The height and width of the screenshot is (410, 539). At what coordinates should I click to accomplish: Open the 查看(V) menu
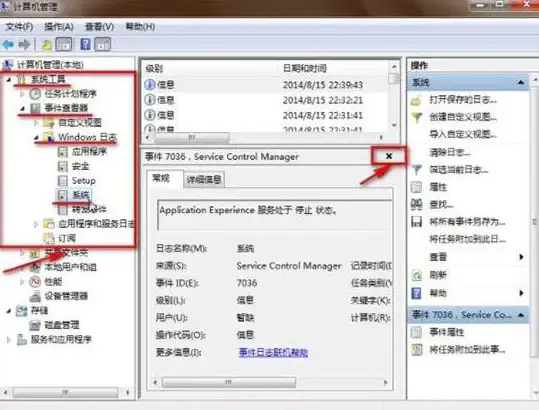click(x=99, y=26)
